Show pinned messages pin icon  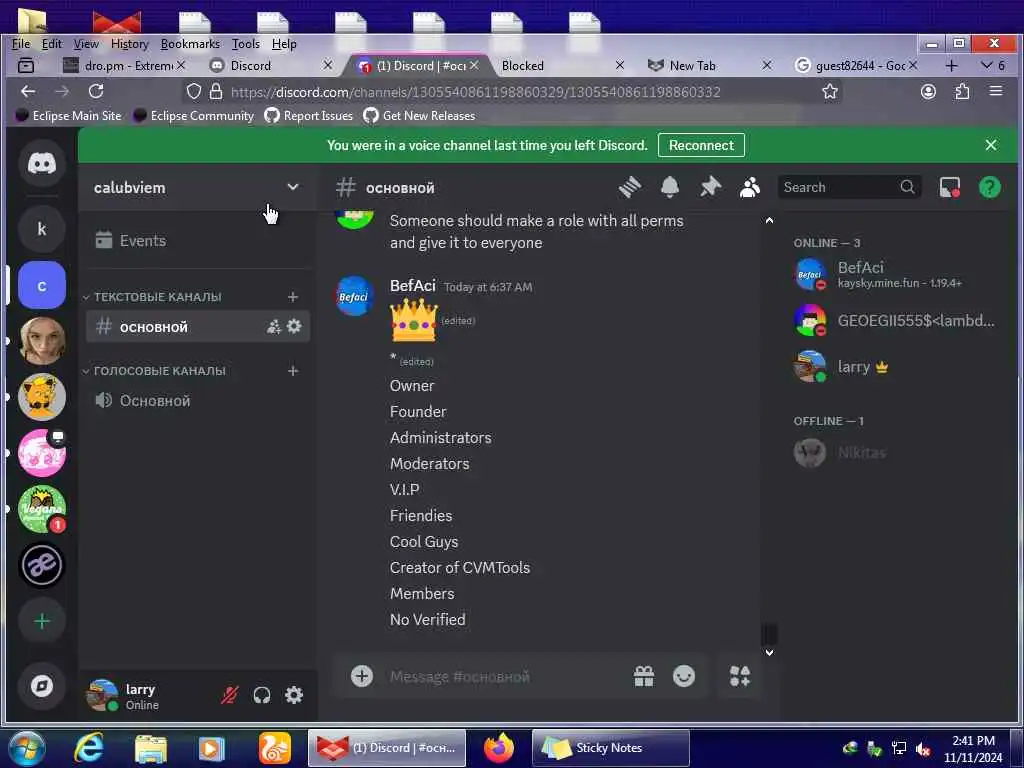[710, 187]
